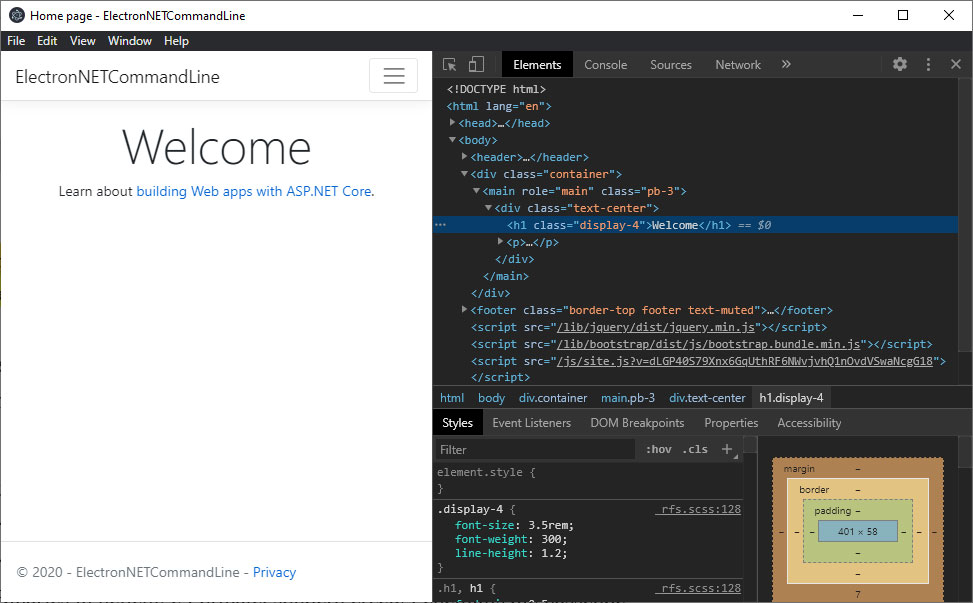The height and width of the screenshot is (603, 973).
Task: Select the html lang="en" element row
Action: pos(499,106)
